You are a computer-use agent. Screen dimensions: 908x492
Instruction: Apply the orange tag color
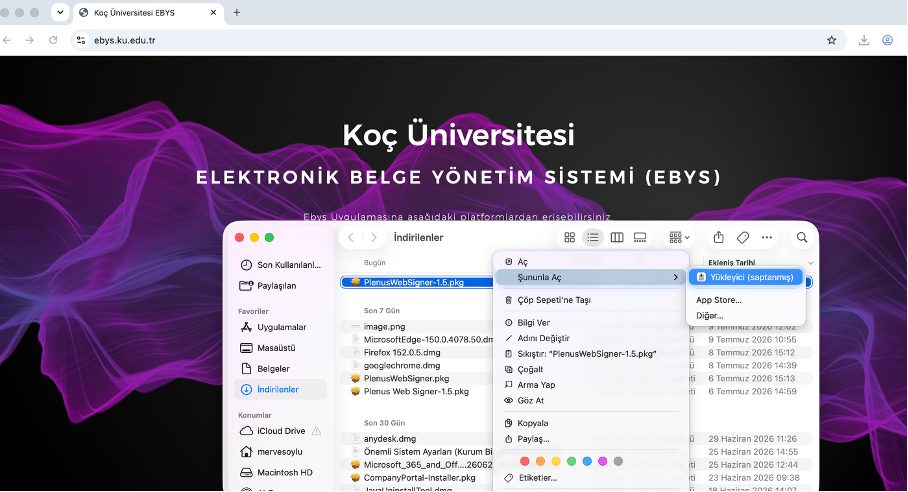coord(540,461)
